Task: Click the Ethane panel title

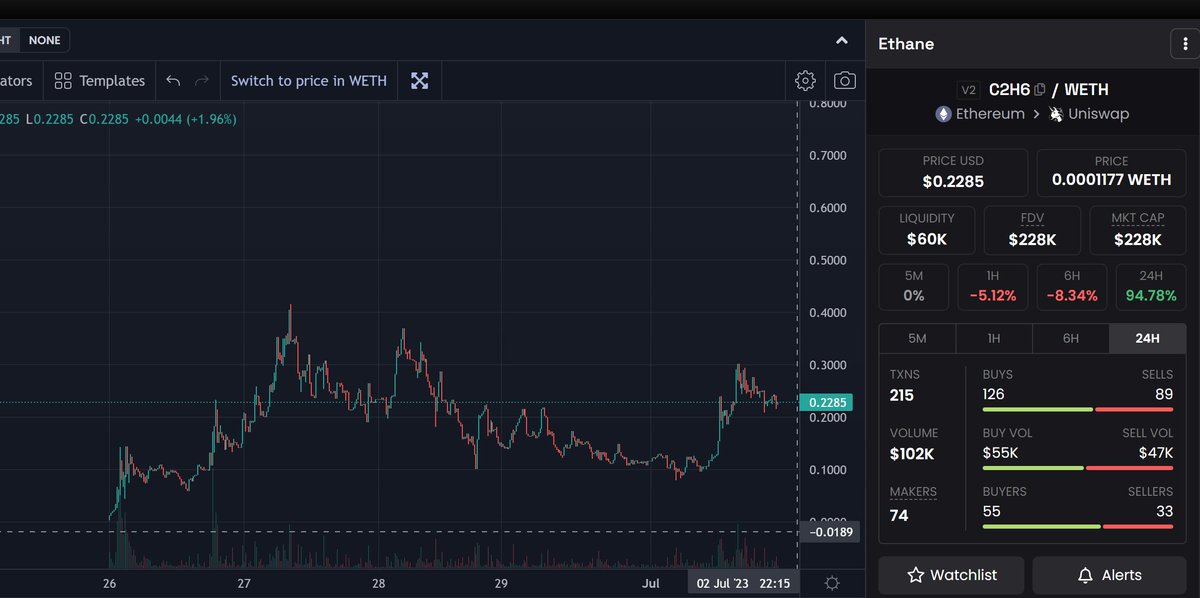Action: (x=906, y=44)
